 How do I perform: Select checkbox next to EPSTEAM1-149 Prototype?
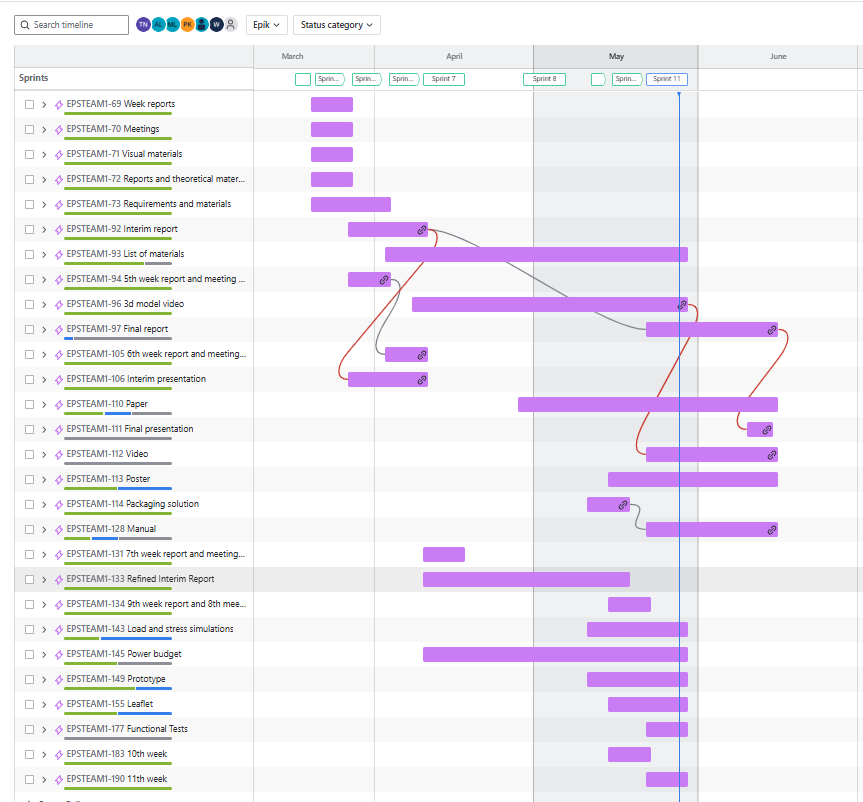[30, 679]
